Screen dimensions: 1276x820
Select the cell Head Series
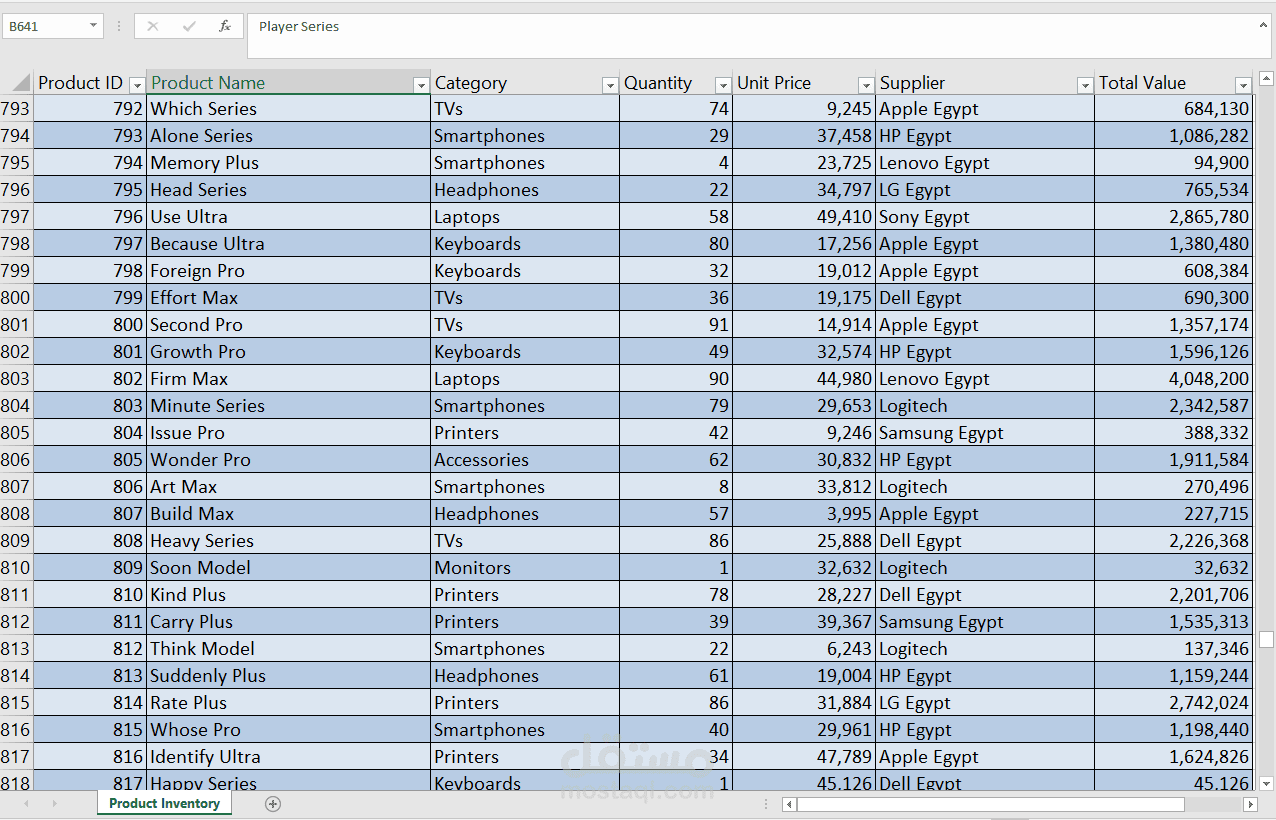tap(288, 190)
